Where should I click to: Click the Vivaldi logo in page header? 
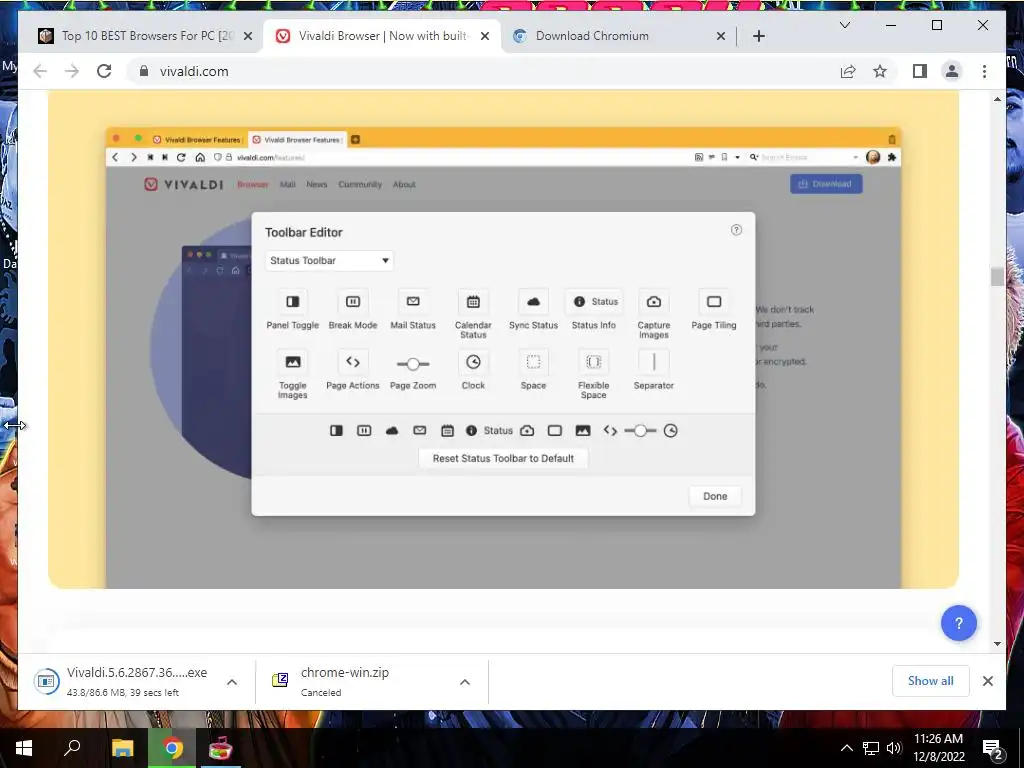pyautogui.click(x=184, y=184)
